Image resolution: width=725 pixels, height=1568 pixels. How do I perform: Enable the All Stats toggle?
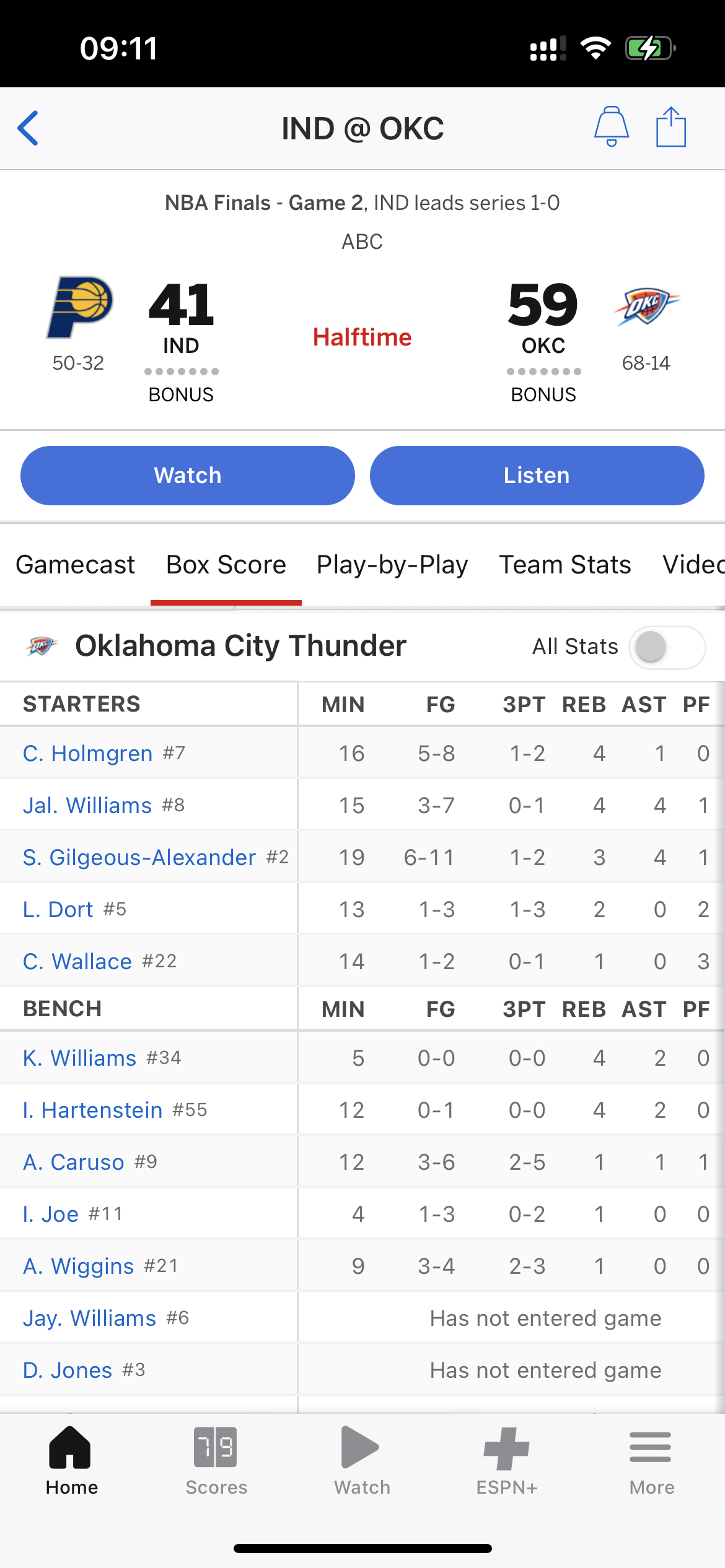(x=667, y=647)
